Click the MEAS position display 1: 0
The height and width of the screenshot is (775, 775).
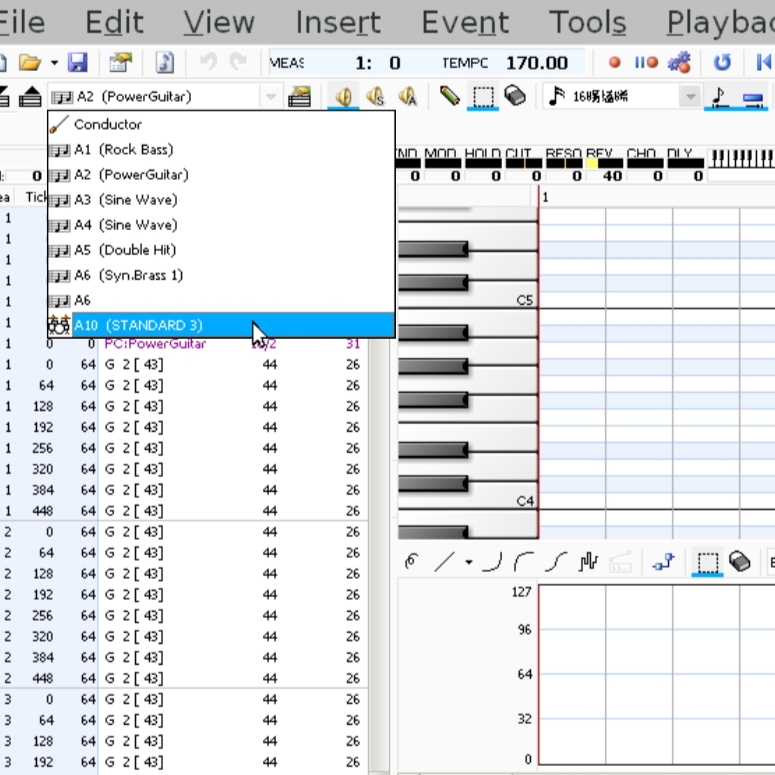click(x=378, y=63)
